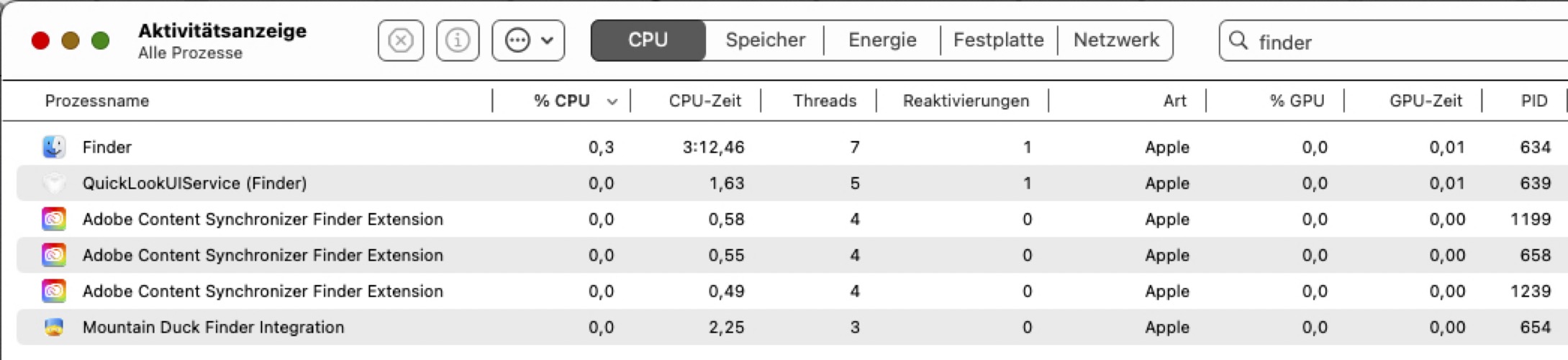Screen dimensions: 1568x360
Task: Open process info with the (i) icon
Action: point(458,41)
